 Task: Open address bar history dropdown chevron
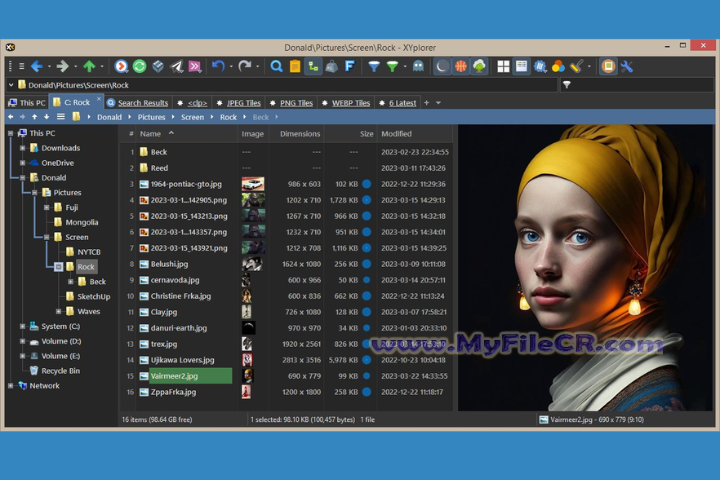[11, 85]
